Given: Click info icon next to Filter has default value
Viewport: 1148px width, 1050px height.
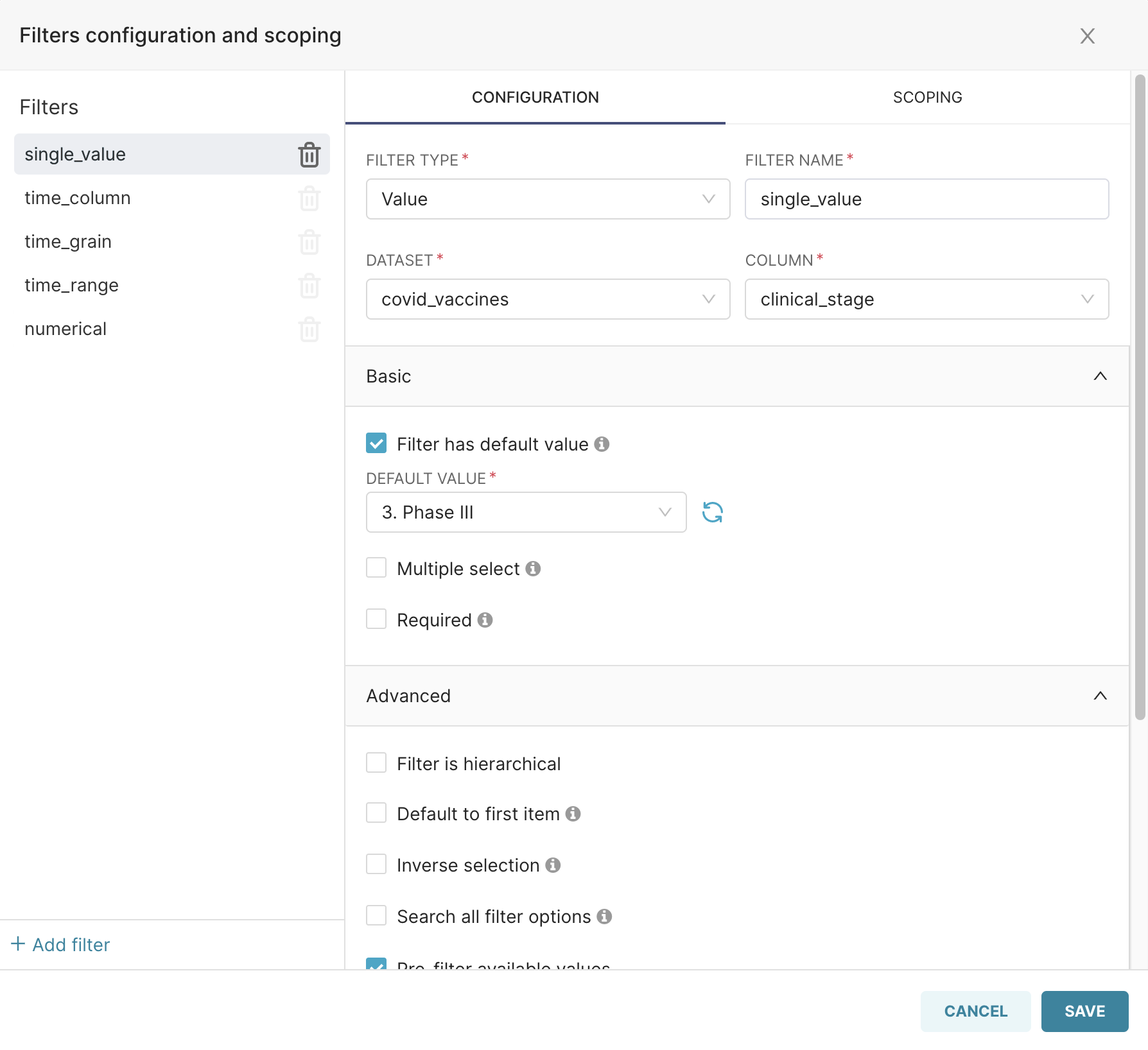Looking at the screenshot, I should point(602,444).
